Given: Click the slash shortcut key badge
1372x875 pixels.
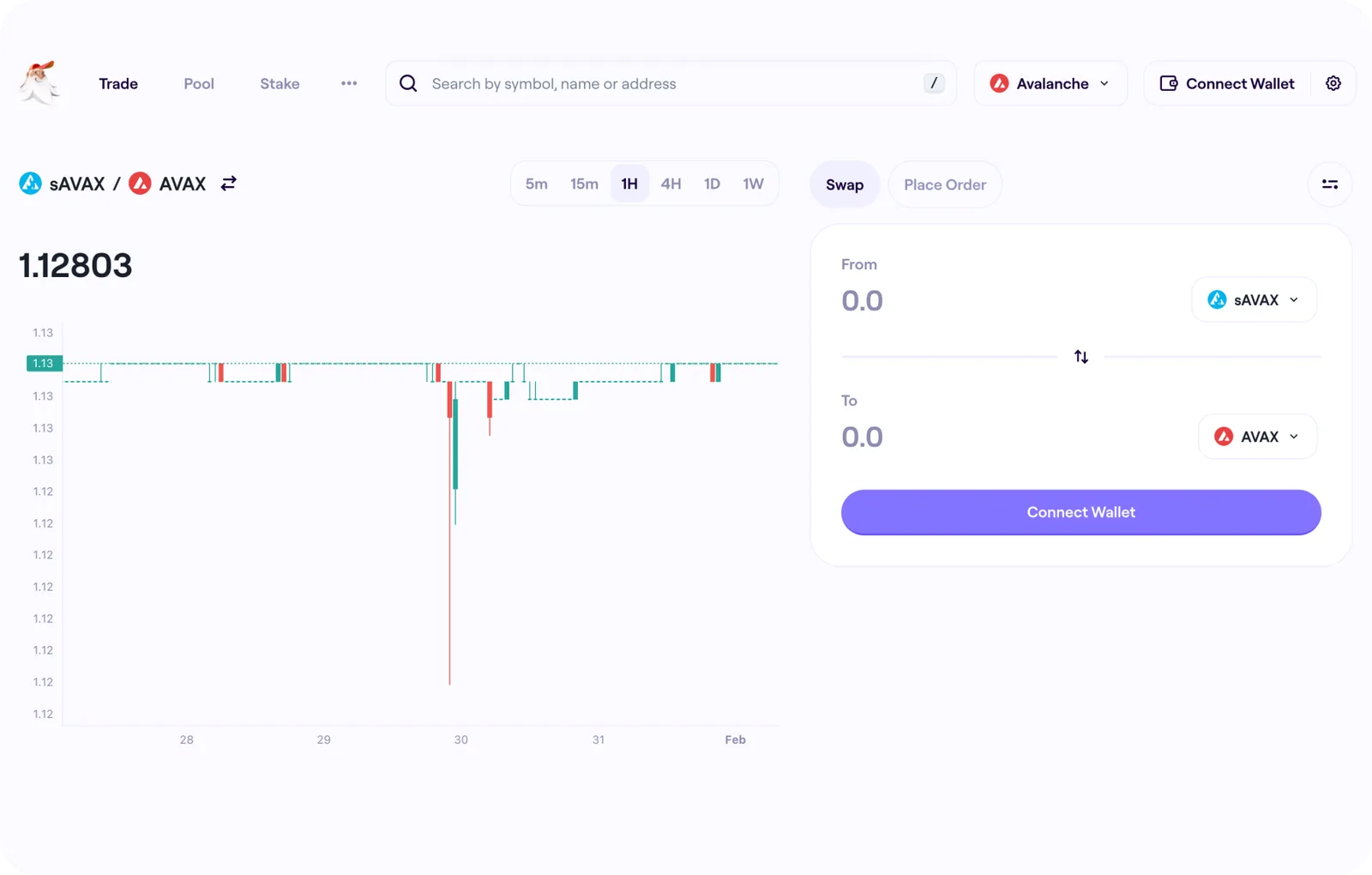Looking at the screenshot, I should tap(934, 83).
